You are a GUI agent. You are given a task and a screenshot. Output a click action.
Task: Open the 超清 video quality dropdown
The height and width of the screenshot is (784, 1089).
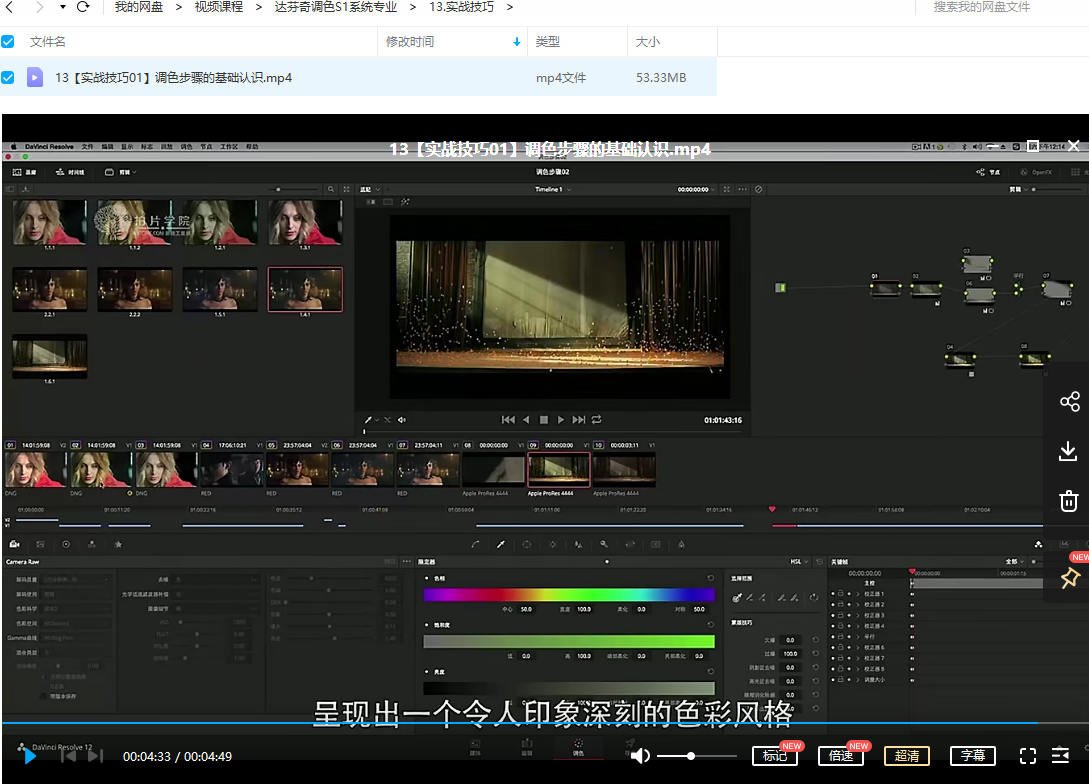coord(907,756)
